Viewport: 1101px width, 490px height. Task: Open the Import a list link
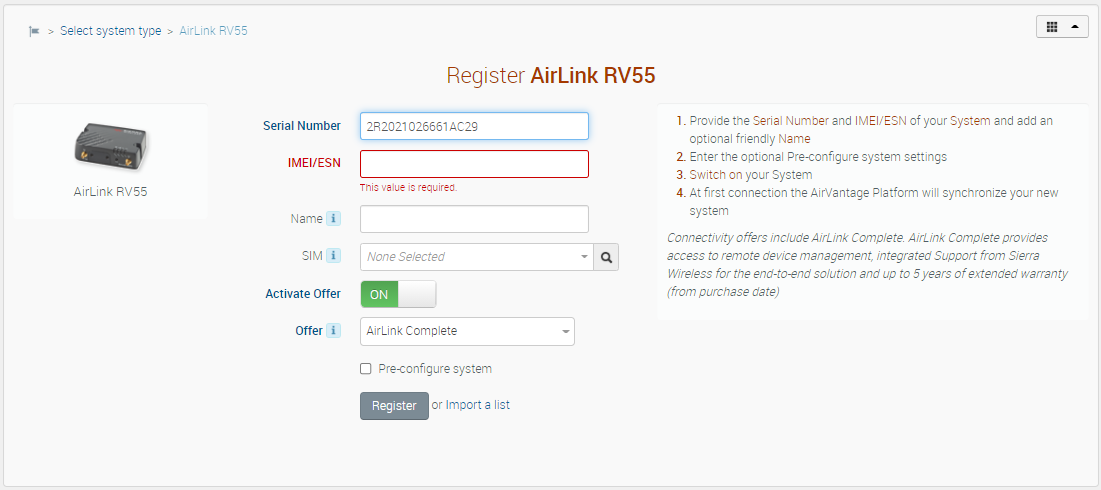[x=478, y=405]
